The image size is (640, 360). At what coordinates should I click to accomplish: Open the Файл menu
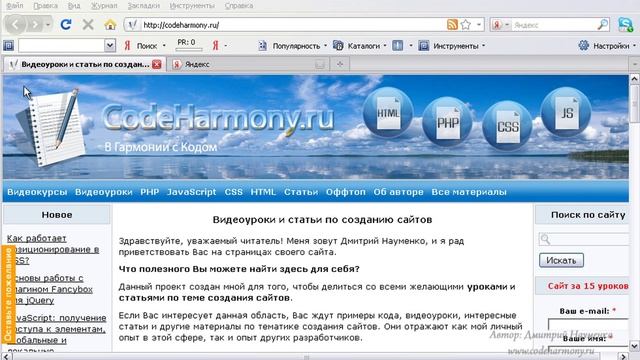pos(15,6)
